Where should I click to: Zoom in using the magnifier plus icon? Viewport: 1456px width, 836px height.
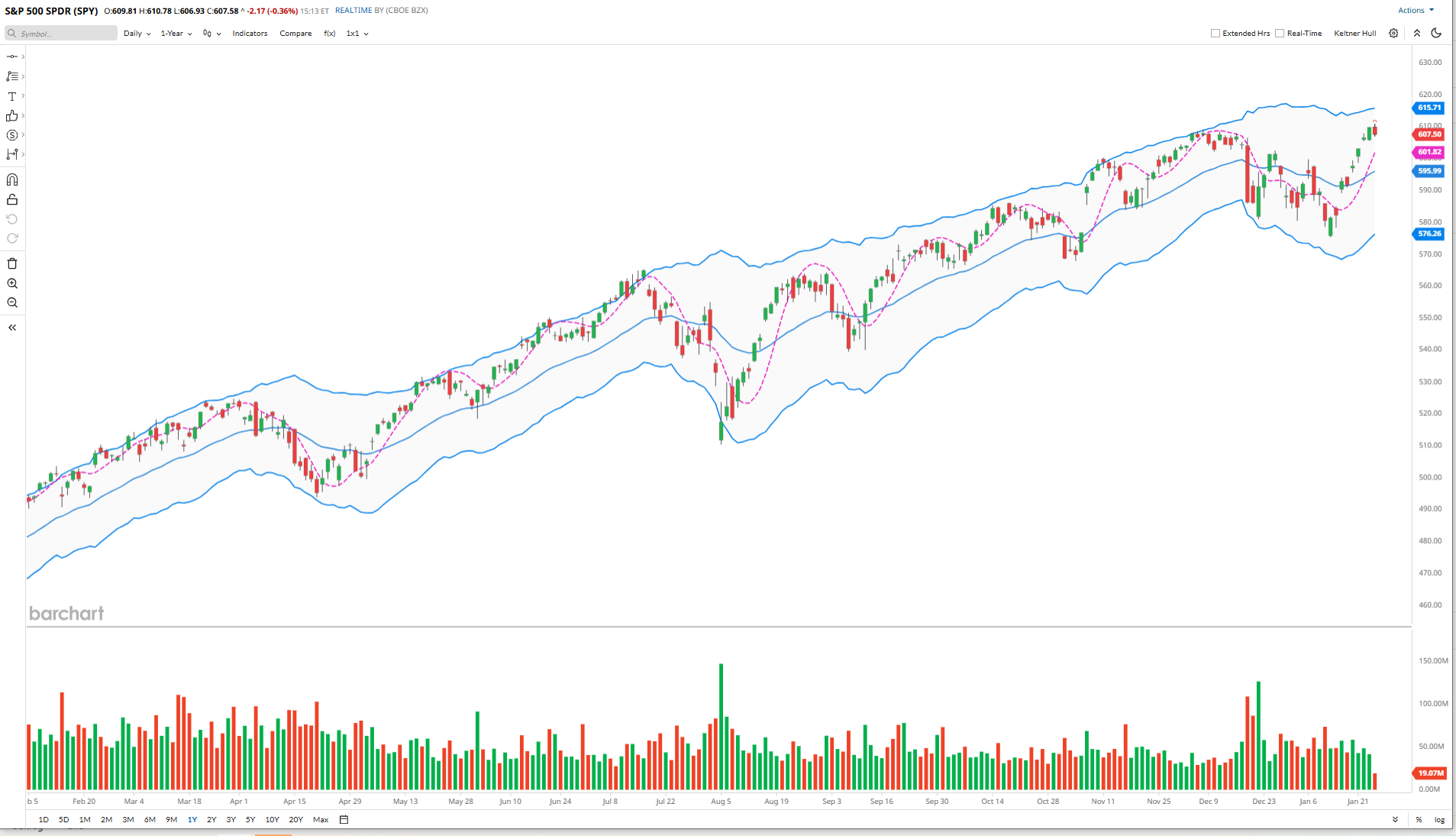click(x=12, y=283)
